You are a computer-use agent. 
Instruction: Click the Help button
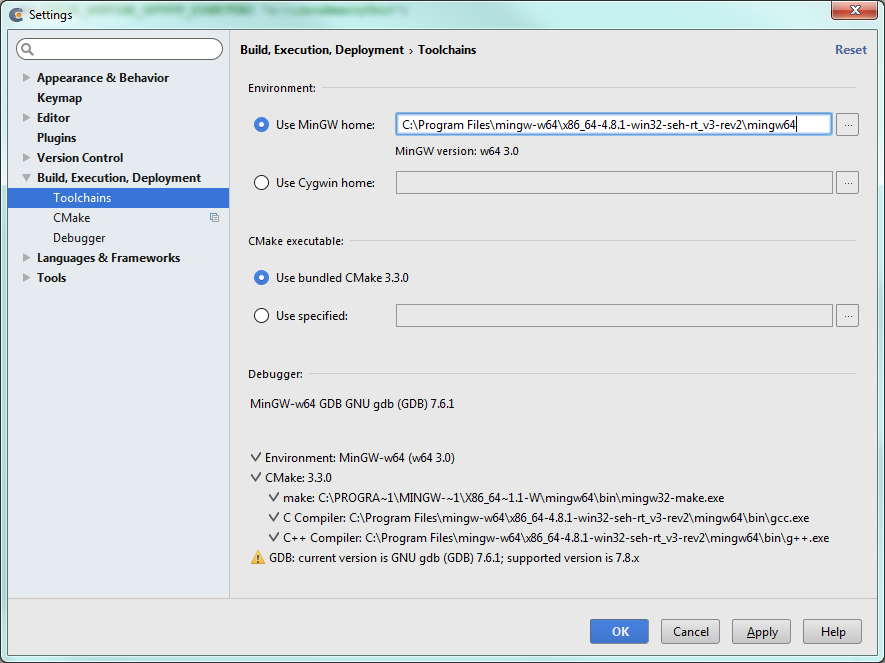(x=833, y=631)
